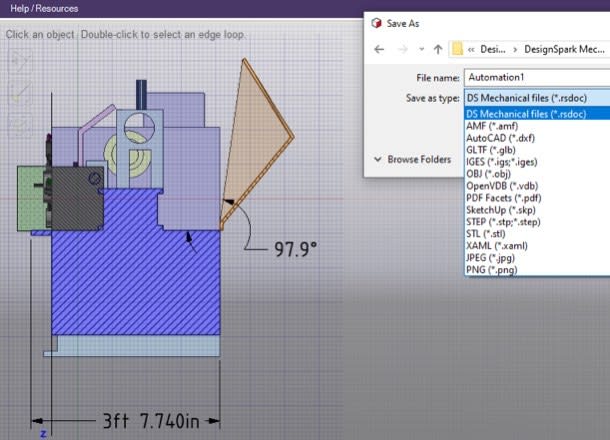The width and height of the screenshot is (610, 440).
Task: Choose AutoCAD (*.dxf) file type
Action: [537, 138]
